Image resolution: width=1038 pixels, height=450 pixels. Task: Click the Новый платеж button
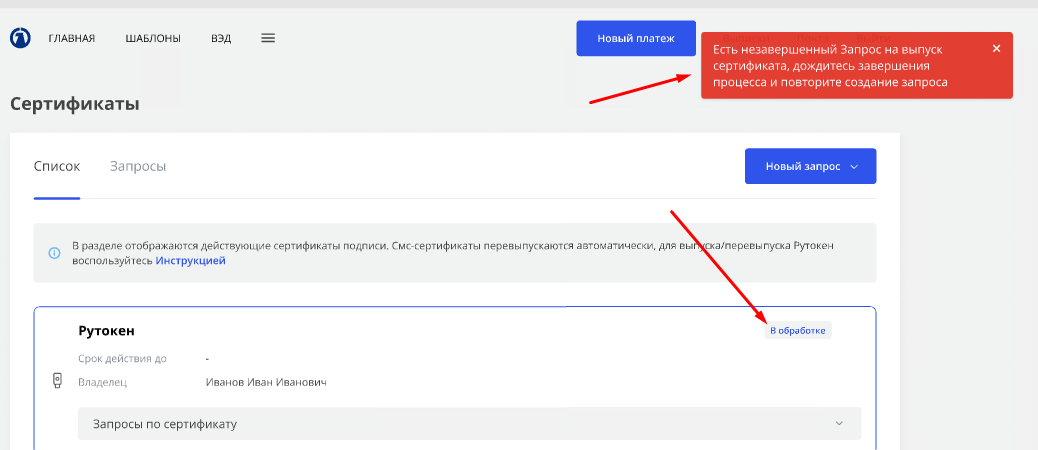pyautogui.click(x=636, y=38)
